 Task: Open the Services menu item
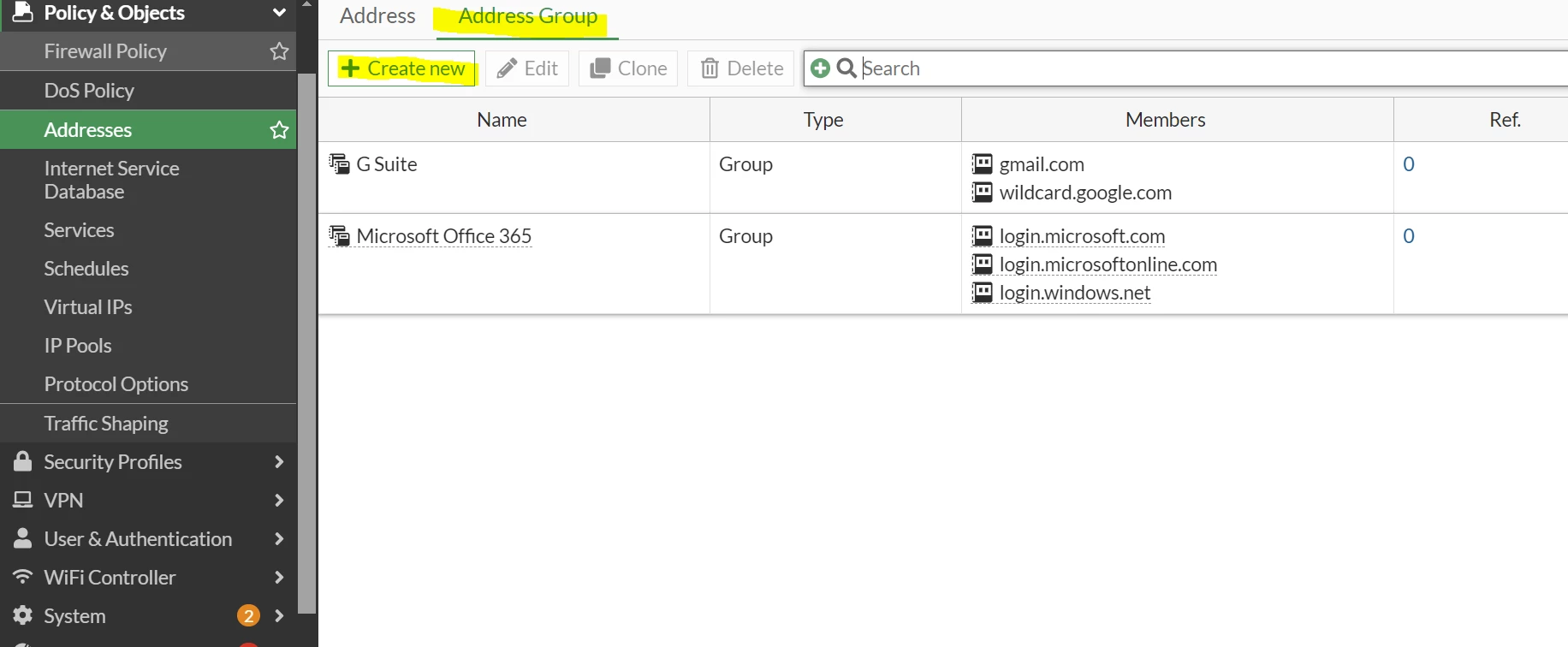(79, 230)
